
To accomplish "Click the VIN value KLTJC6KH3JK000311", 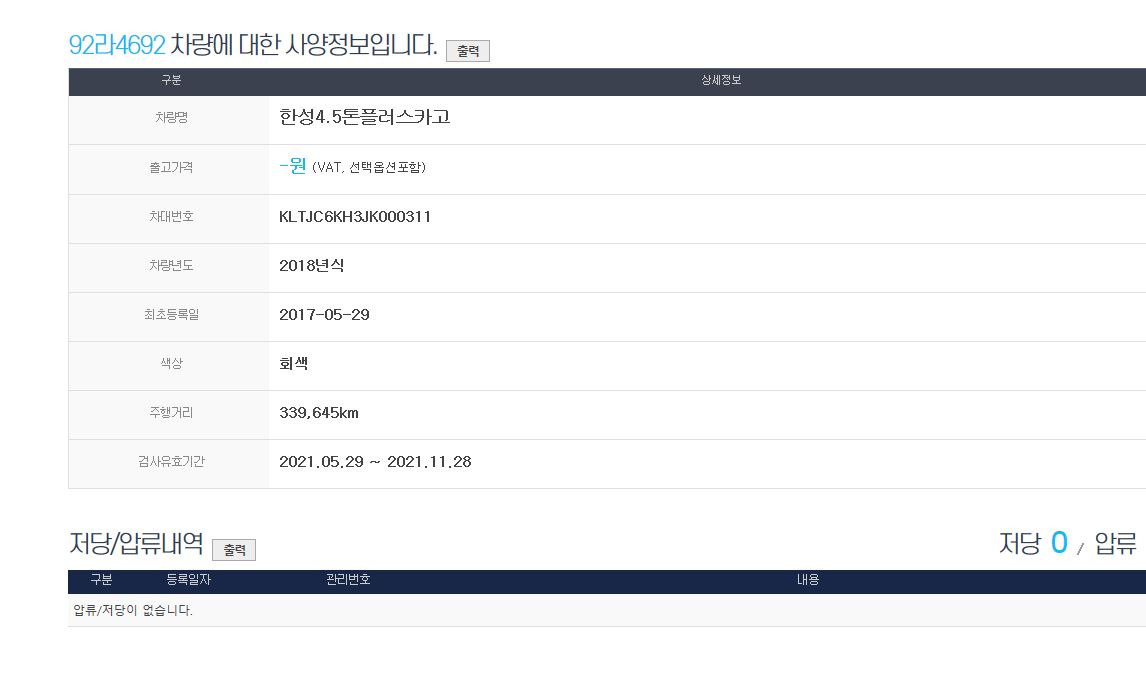I will click(x=355, y=217).
